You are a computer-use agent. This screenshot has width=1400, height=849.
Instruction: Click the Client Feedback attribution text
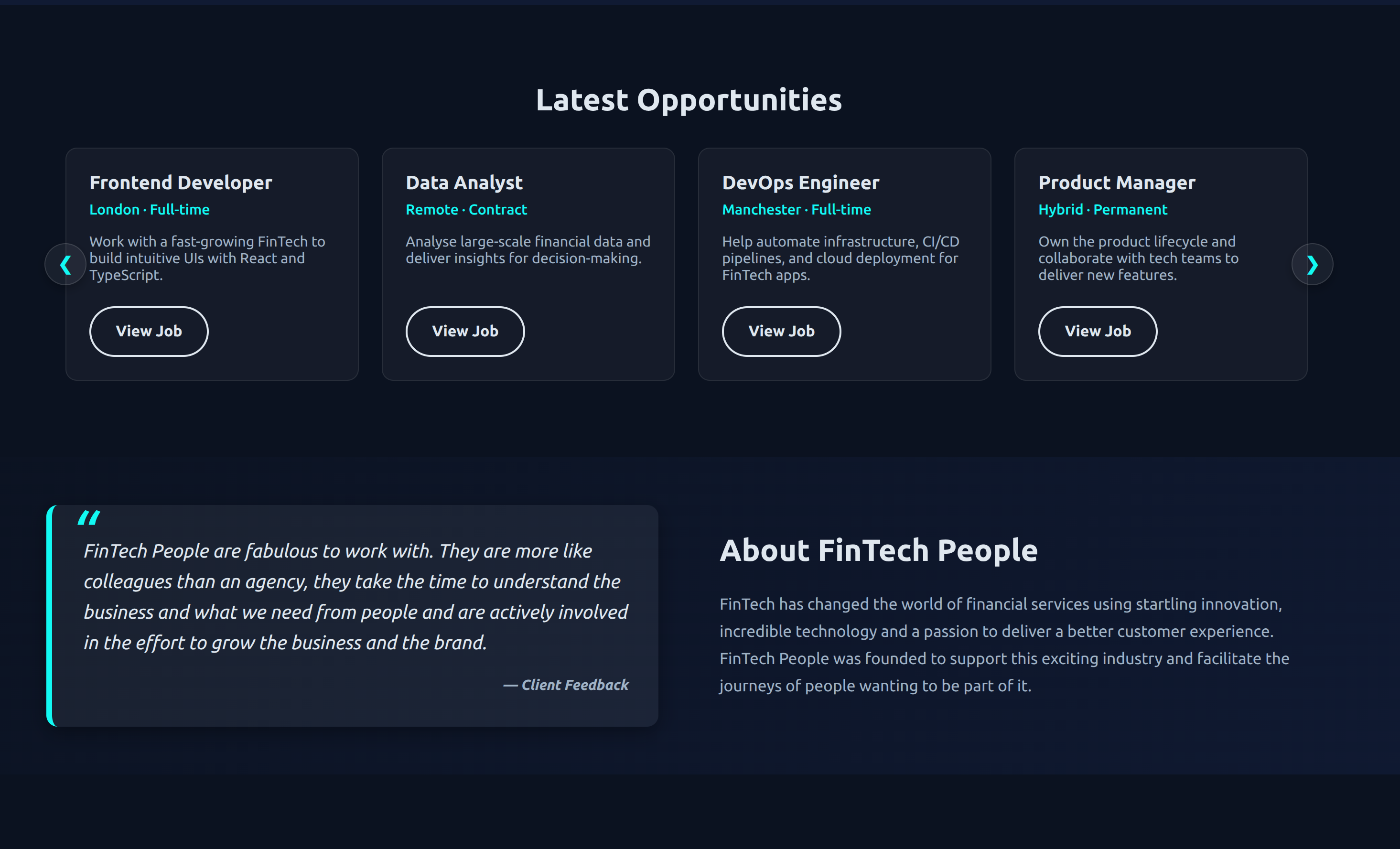[565, 685]
